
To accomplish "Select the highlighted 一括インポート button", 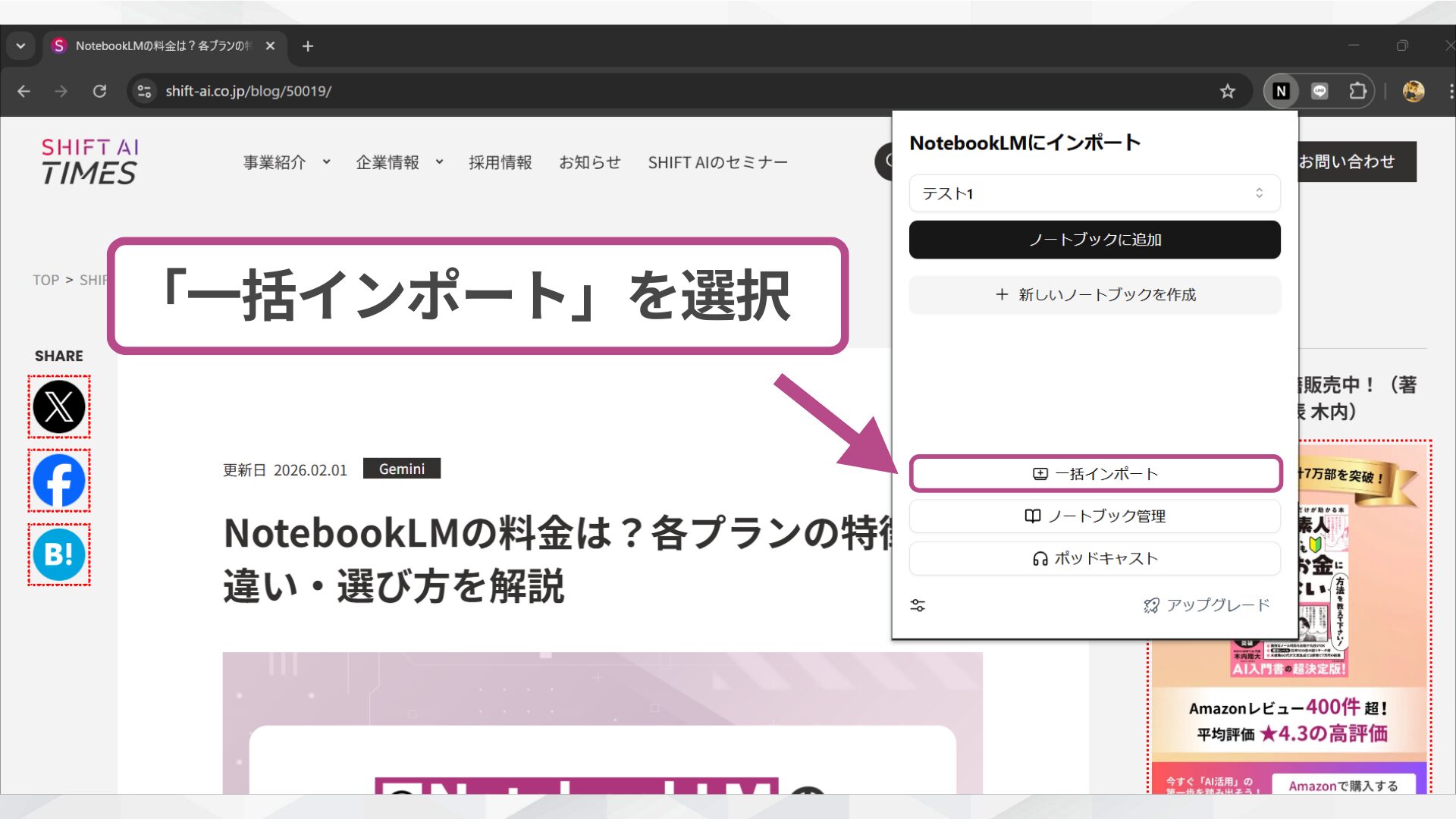I will point(1094,472).
